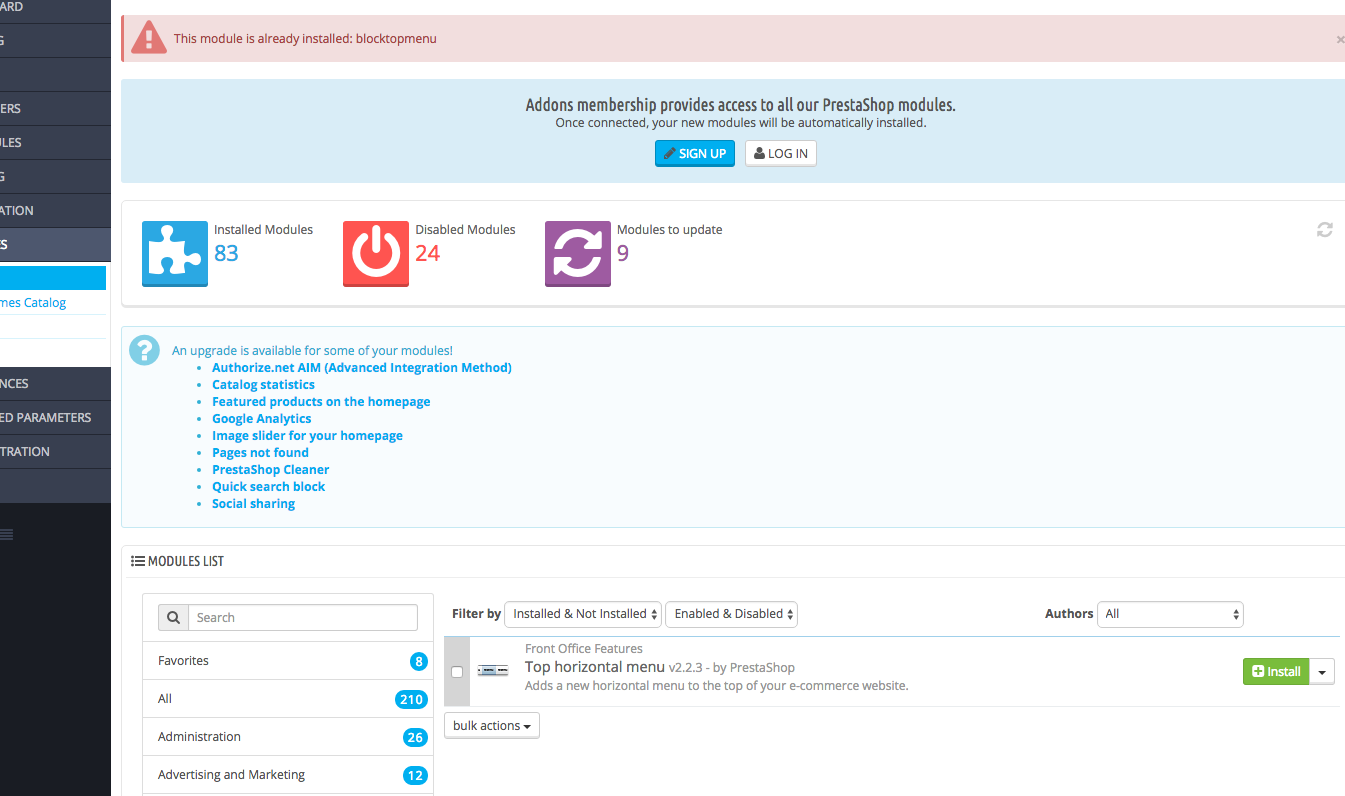
Task: Click the question mark help icon
Action: coord(145,350)
